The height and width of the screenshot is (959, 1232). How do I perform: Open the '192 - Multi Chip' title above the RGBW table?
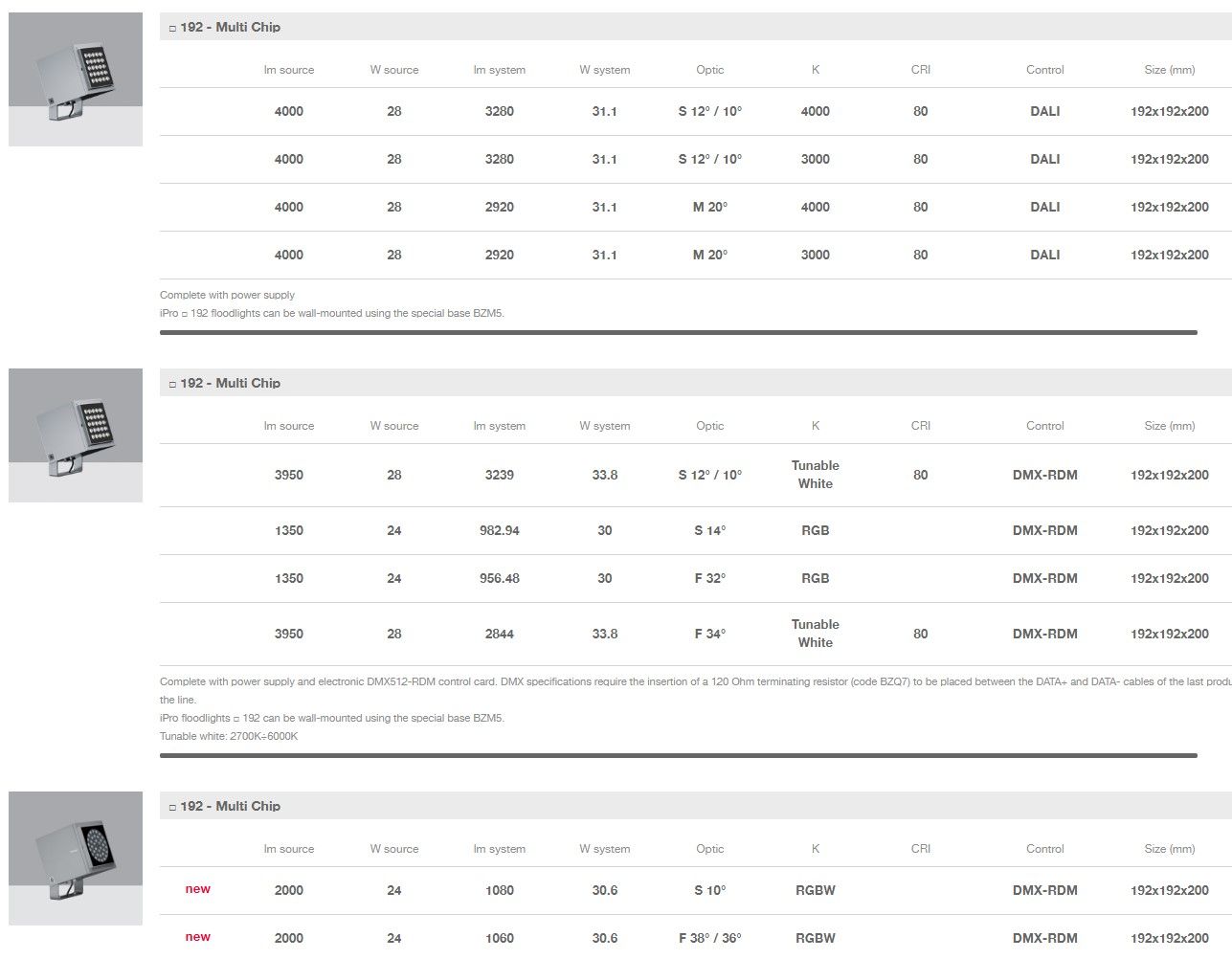tap(230, 806)
